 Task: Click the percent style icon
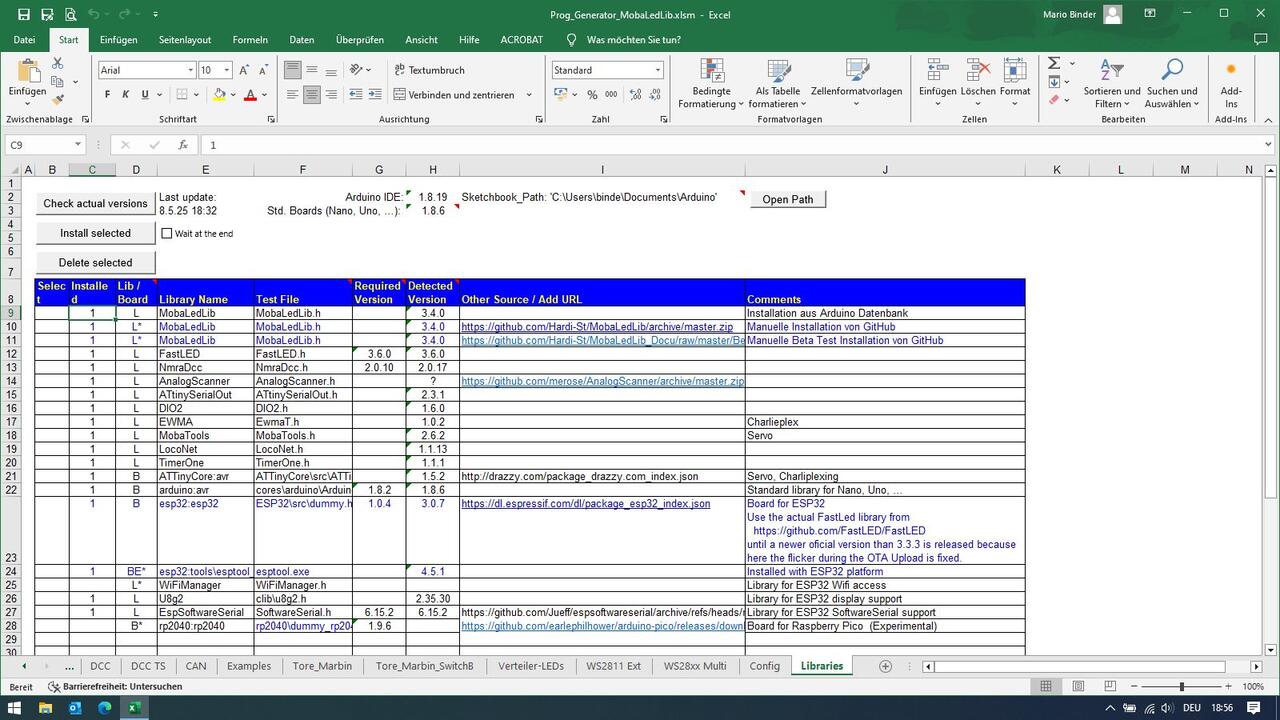click(592, 95)
